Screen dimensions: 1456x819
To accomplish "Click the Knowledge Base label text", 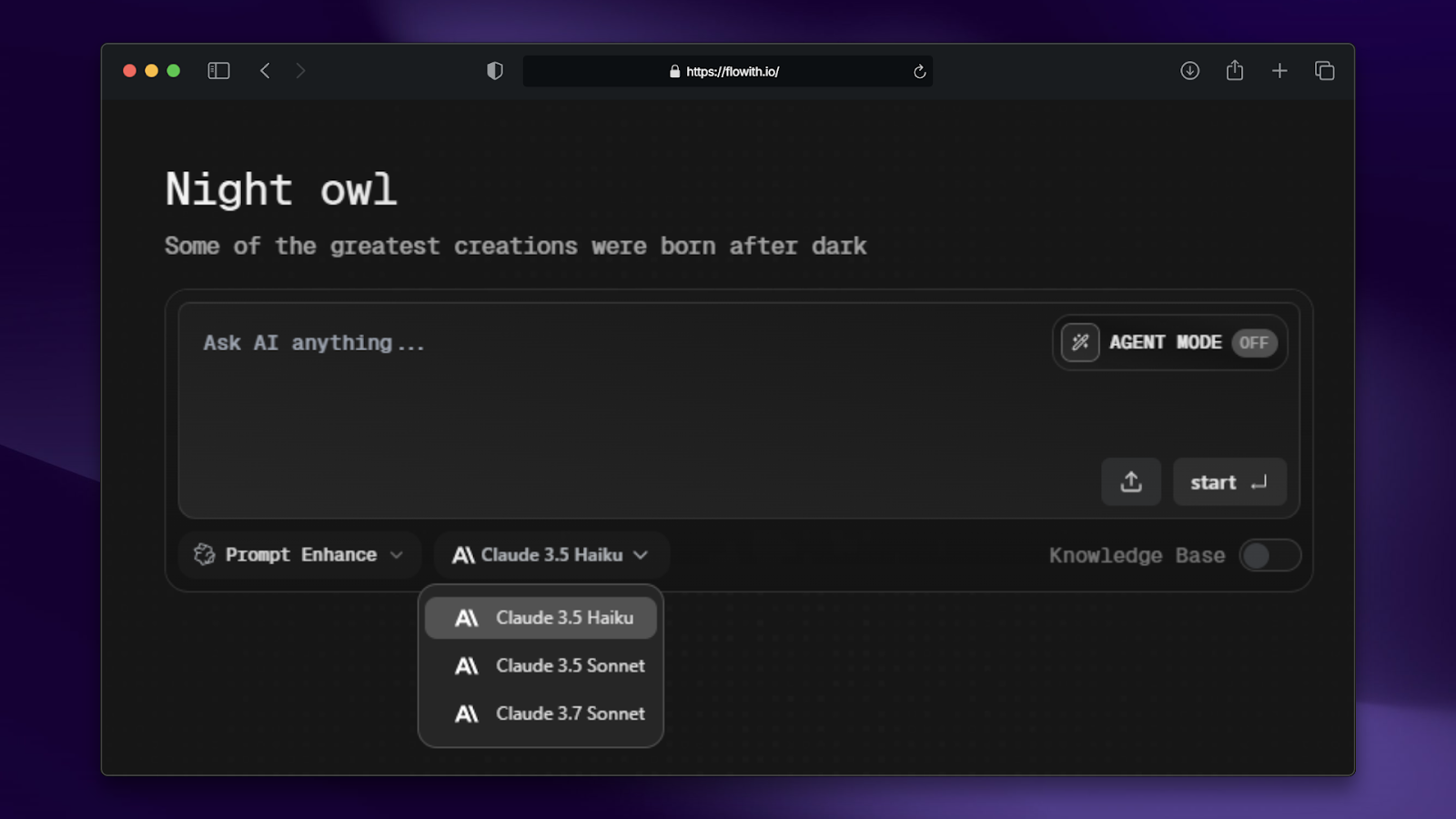I will (x=1137, y=555).
